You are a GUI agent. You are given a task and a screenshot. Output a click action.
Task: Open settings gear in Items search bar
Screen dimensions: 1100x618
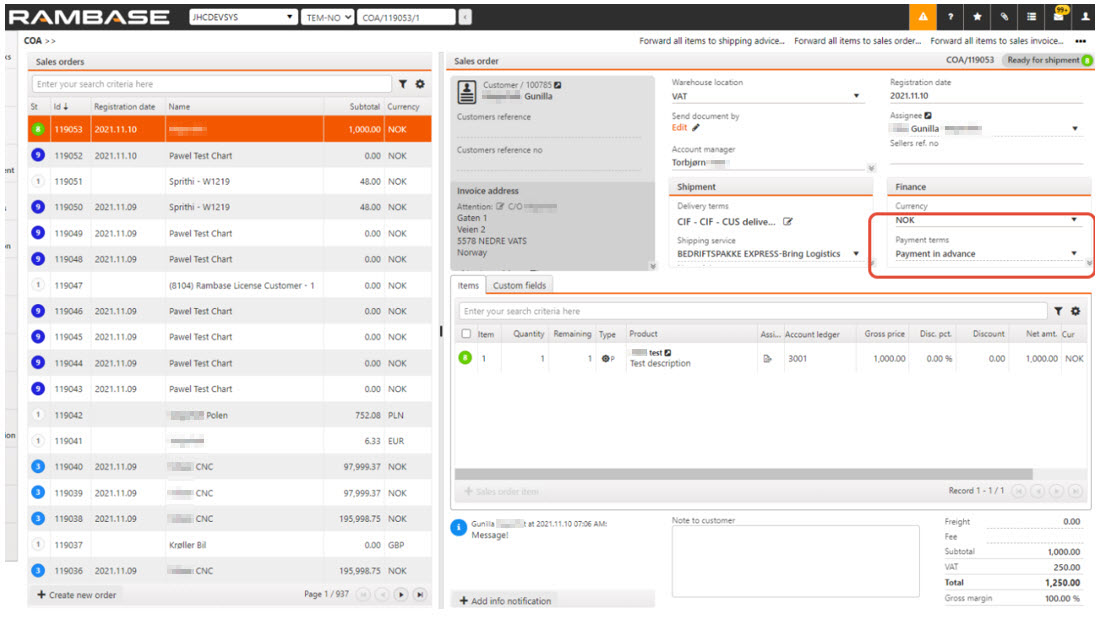pos(1075,312)
